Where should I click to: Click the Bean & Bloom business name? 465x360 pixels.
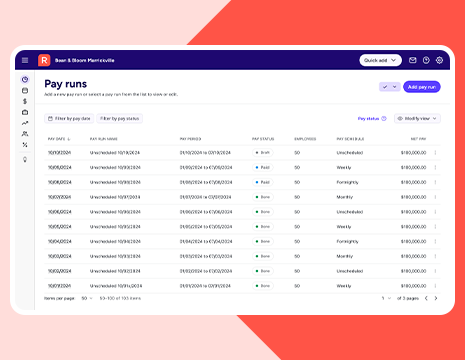point(85,60)
